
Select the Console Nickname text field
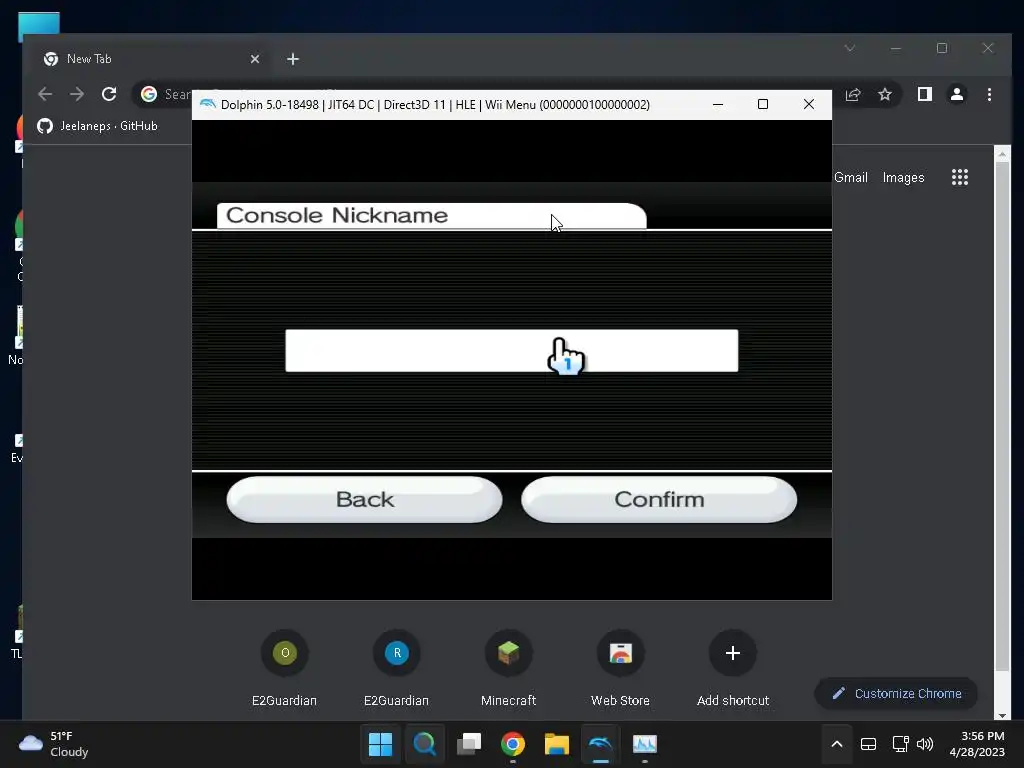point(511,351)
